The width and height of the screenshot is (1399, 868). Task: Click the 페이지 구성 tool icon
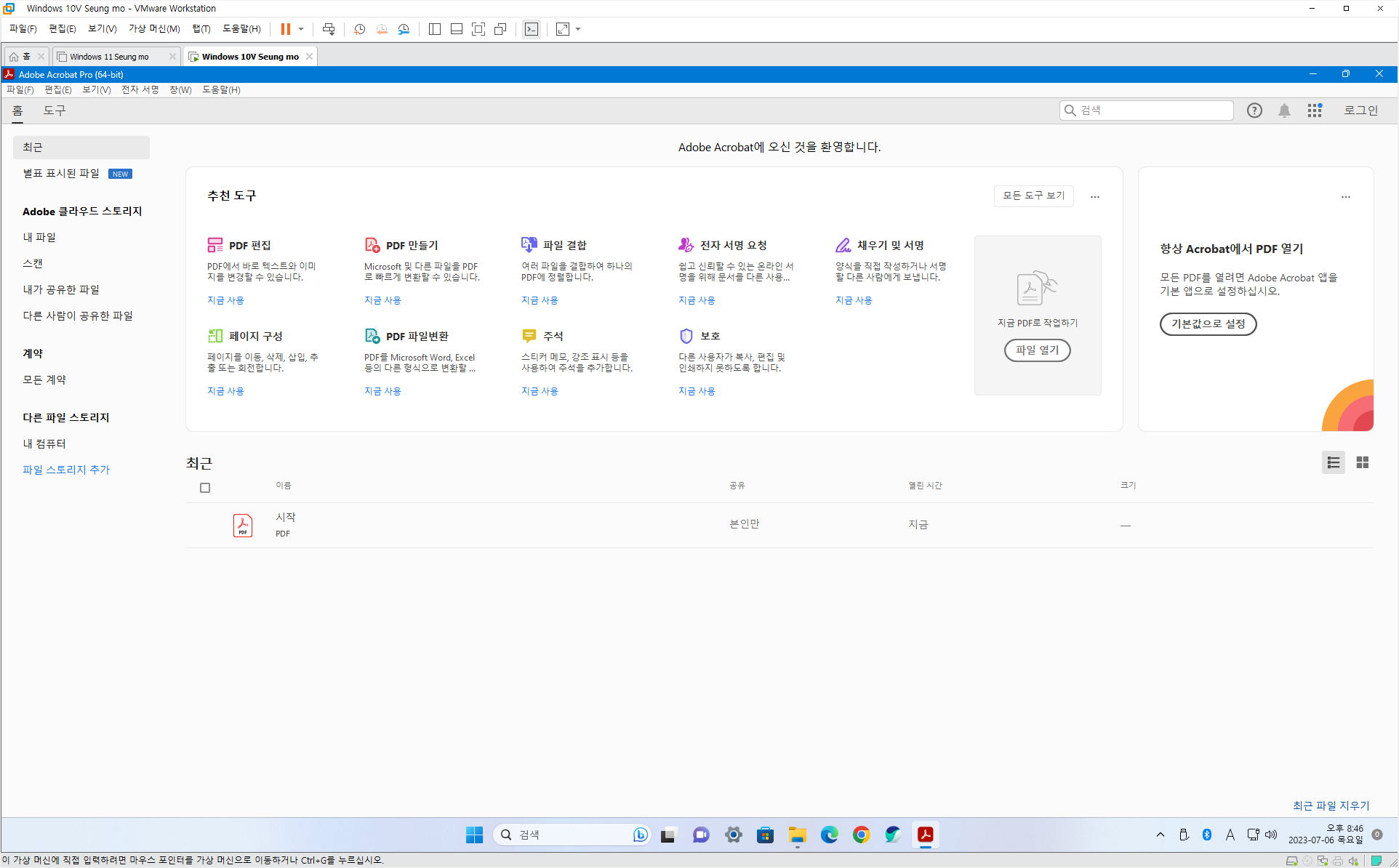point(215,336)
